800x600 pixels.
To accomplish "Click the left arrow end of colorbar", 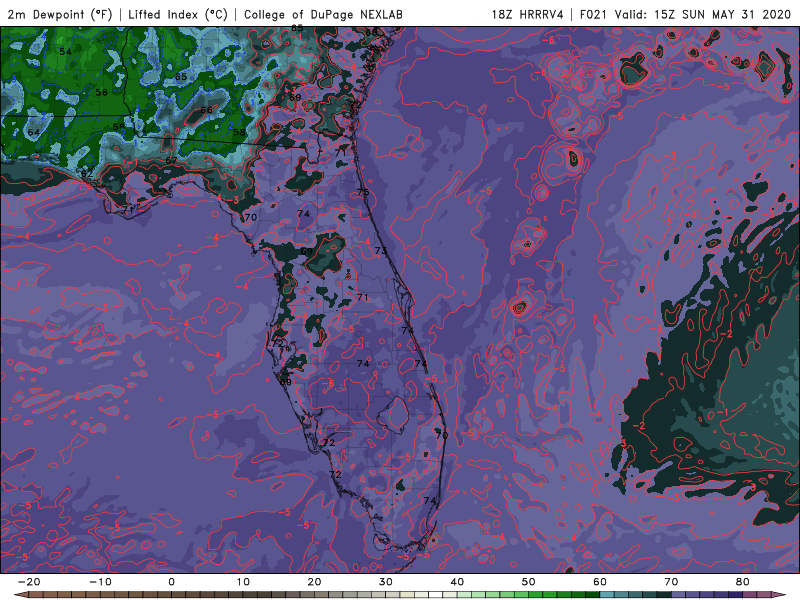I will tap(20, 595).
